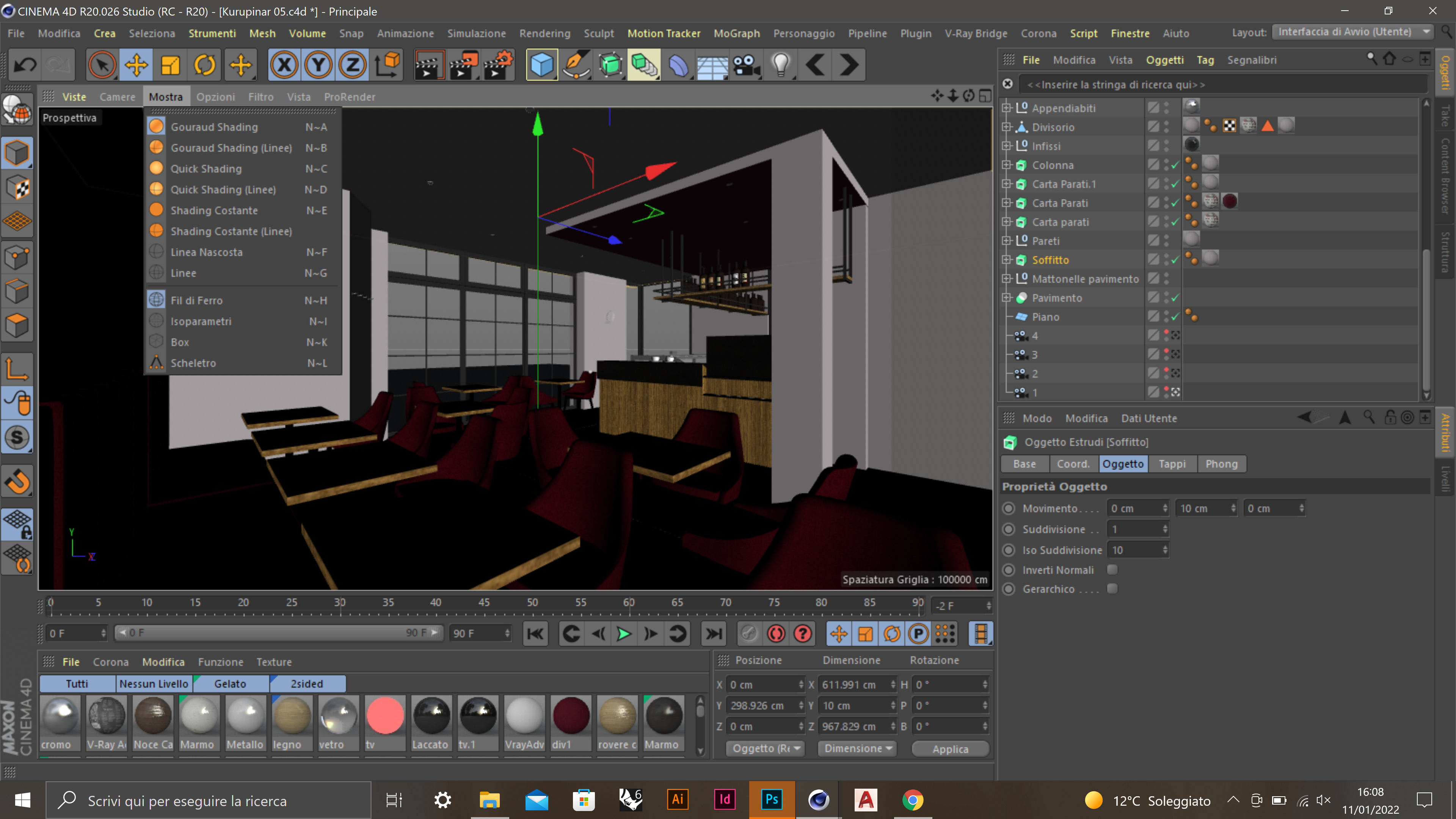Enable the Inverti Normali checkbox

pos(1112,569)
